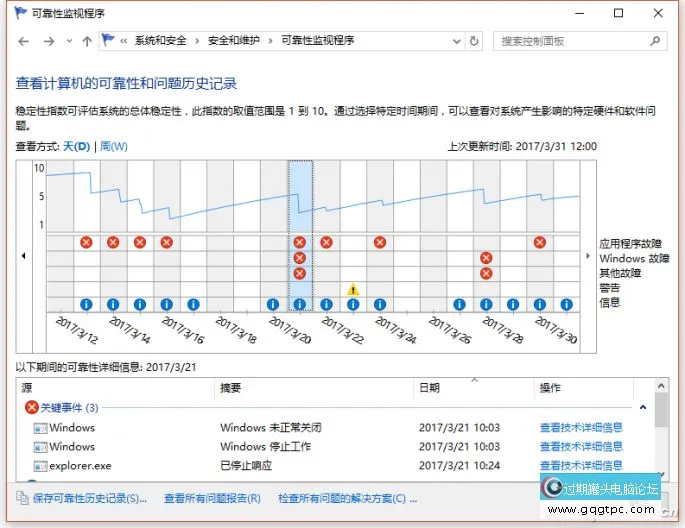
Task: Click collapse chevron at right of 关键事件
Action: click(x=643, y=407)
